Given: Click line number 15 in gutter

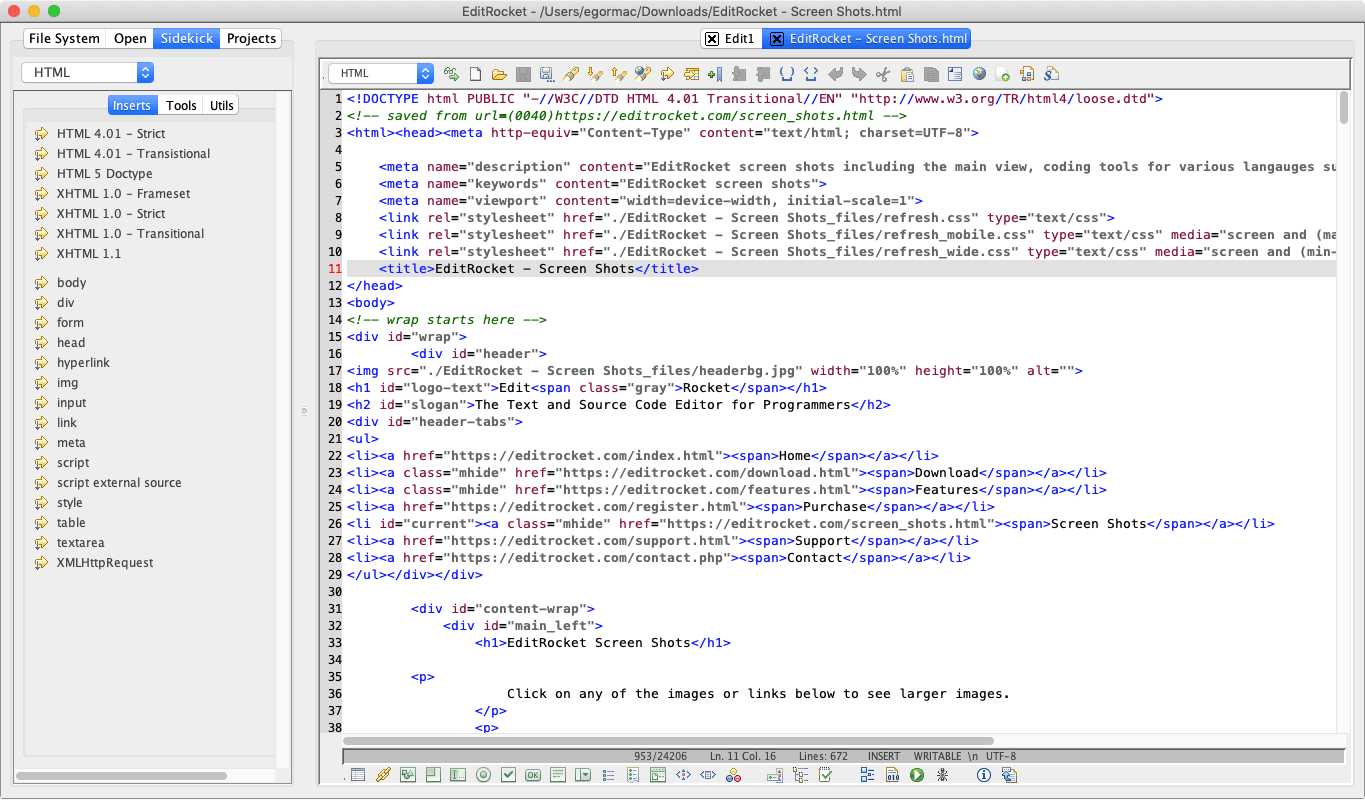Looking at the screenshot, I should point(335,337).
